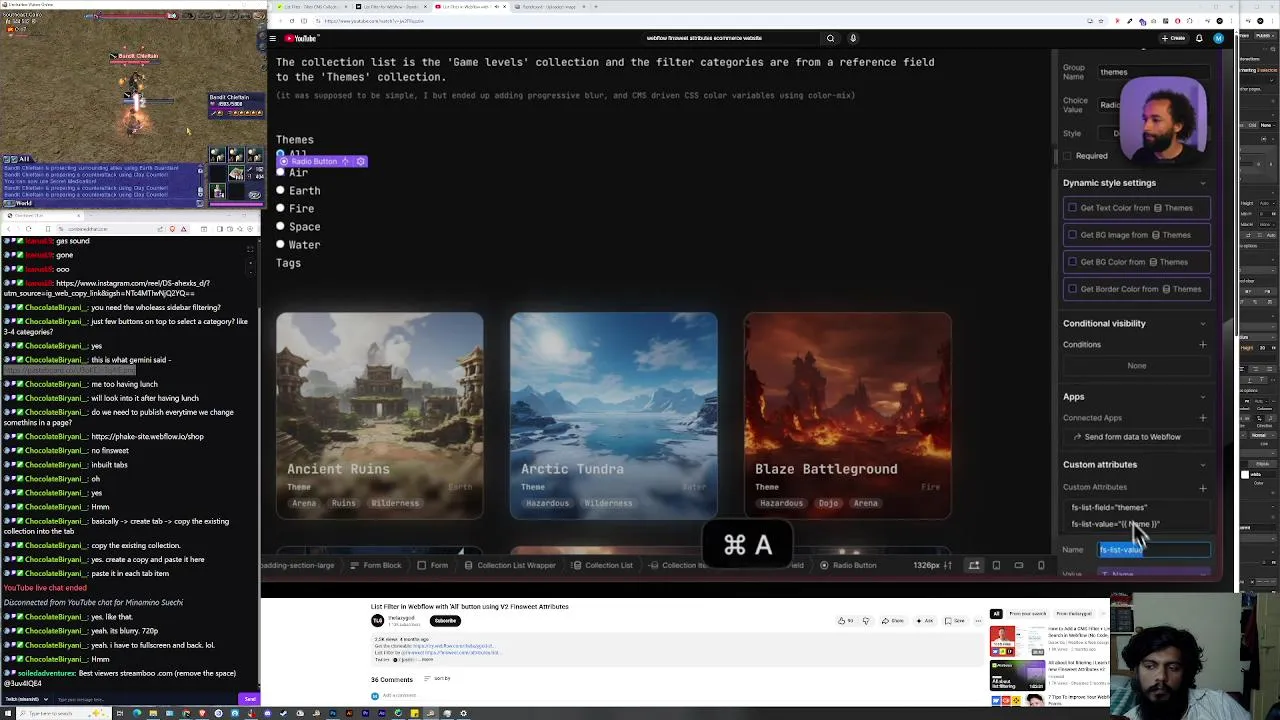Like the video with thumbs up
Screen dimensions: 1280x720
[x=846, y=621]
